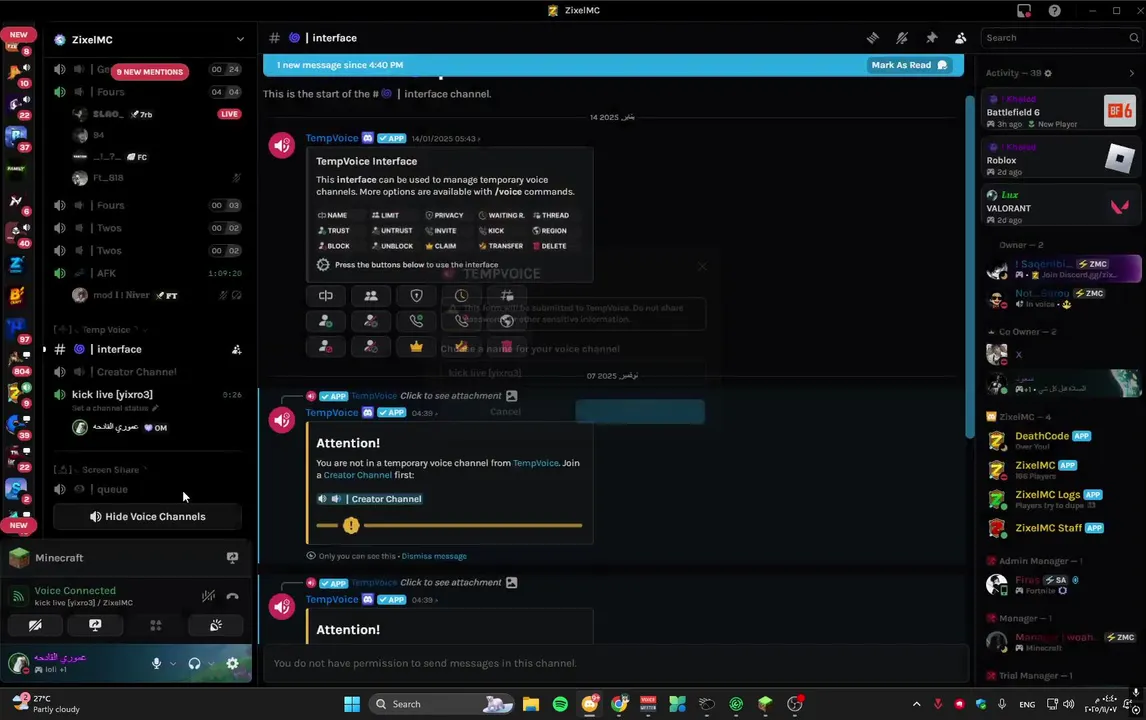
Task: Open the Inbox icon in title bar
Action: [x=1024, y=10]
